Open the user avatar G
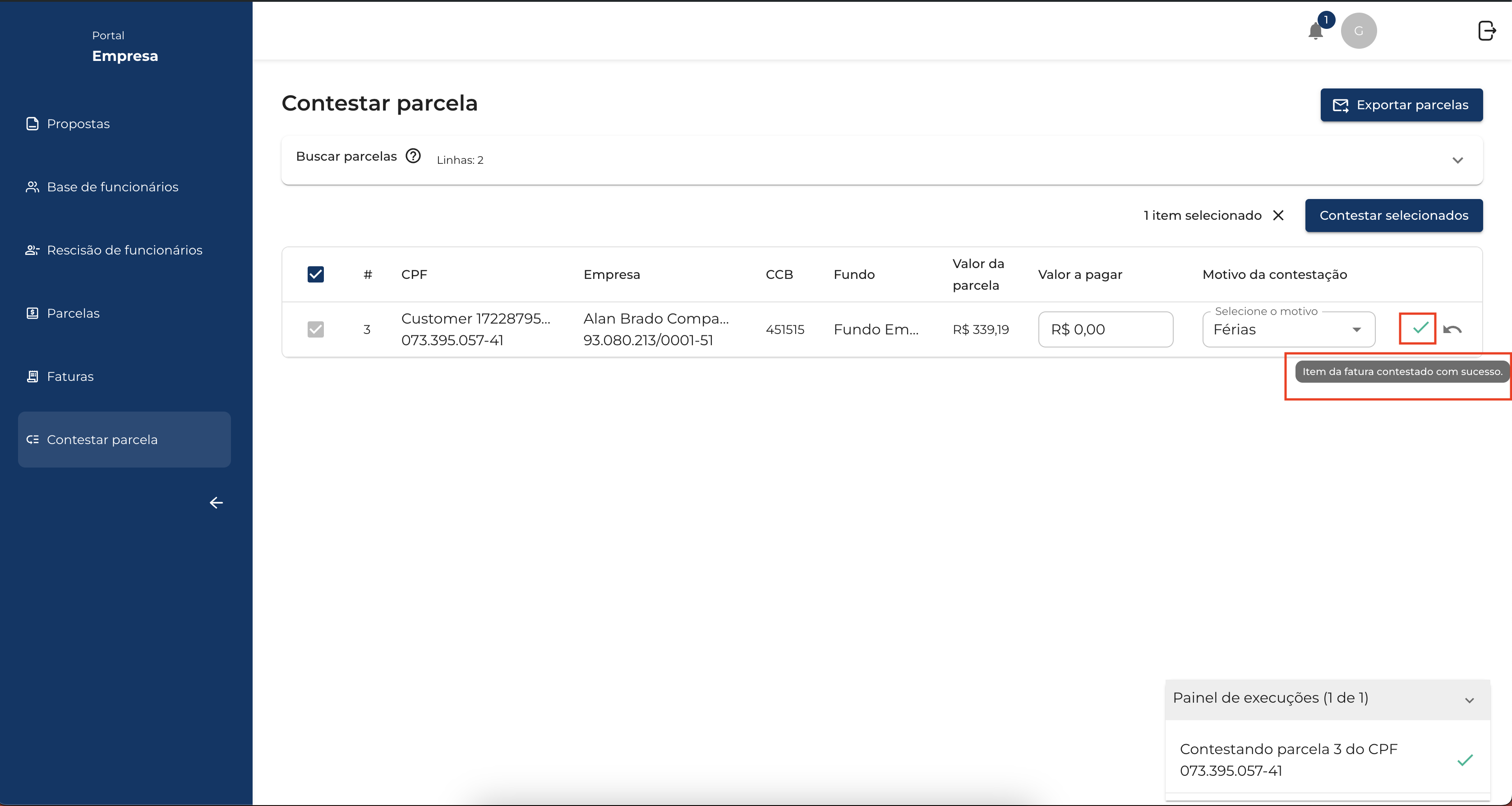 coord(1358,31)
